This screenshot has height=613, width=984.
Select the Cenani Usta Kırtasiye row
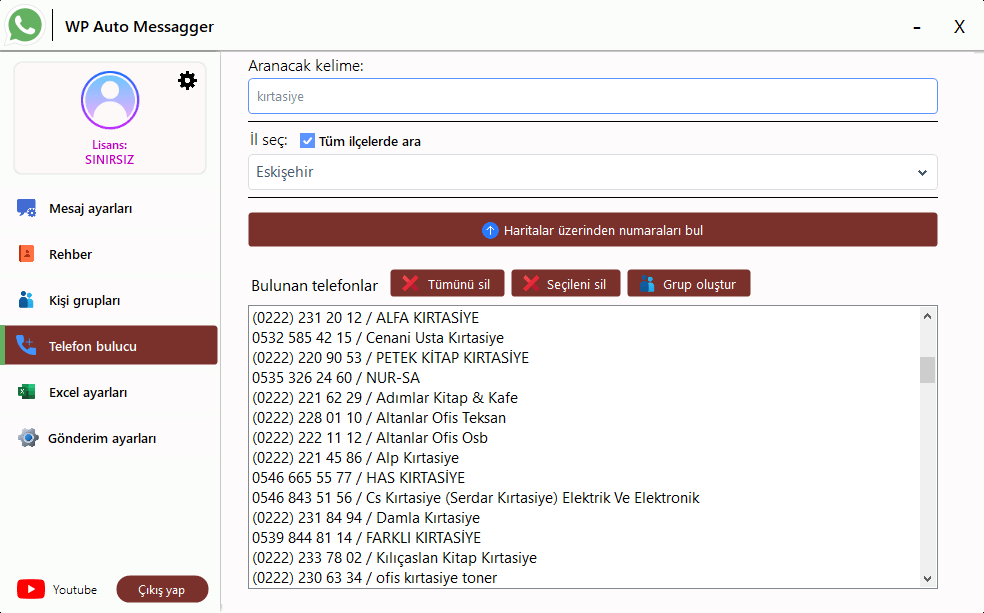point(584,338)
